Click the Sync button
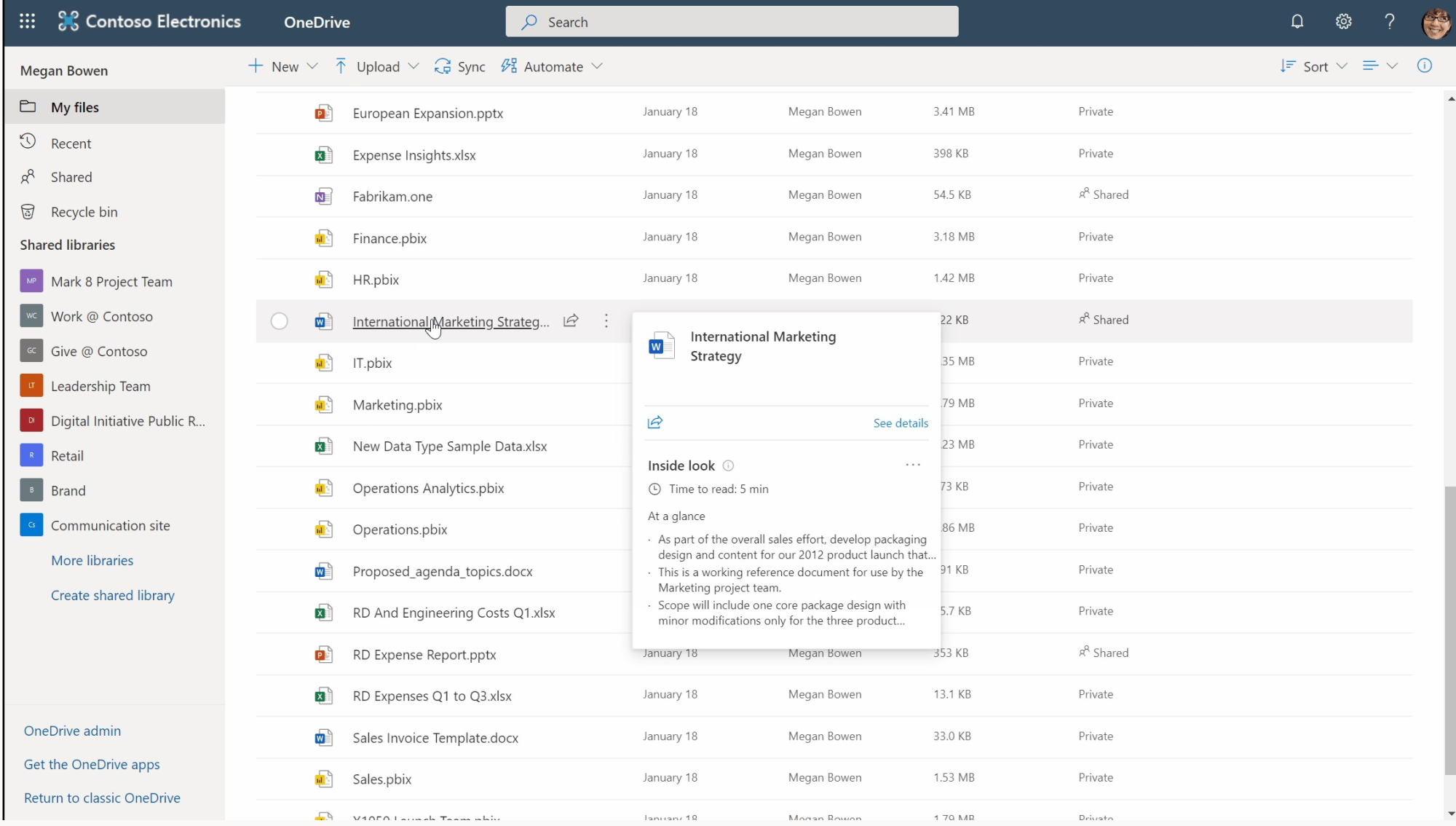The image size is (1456, 826). coord(460,66)
